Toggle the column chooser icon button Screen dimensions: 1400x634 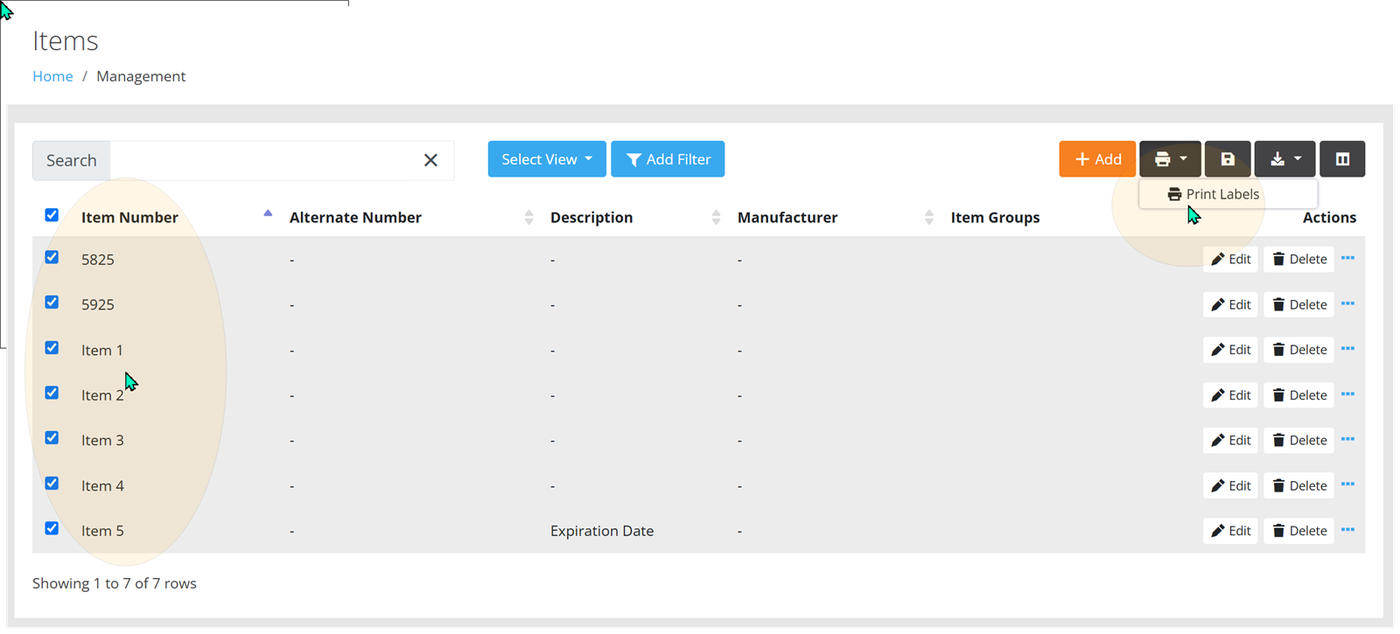[1342, 159]
